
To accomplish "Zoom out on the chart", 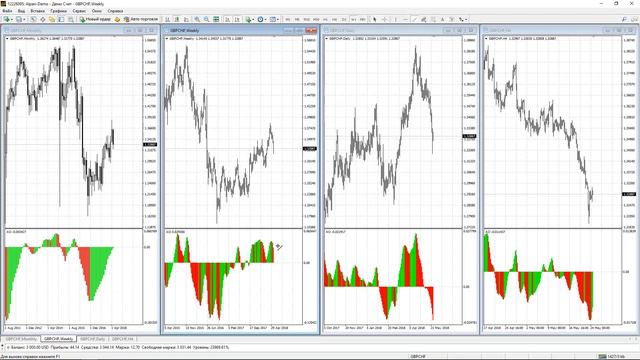I will click(x=207, y=19).
